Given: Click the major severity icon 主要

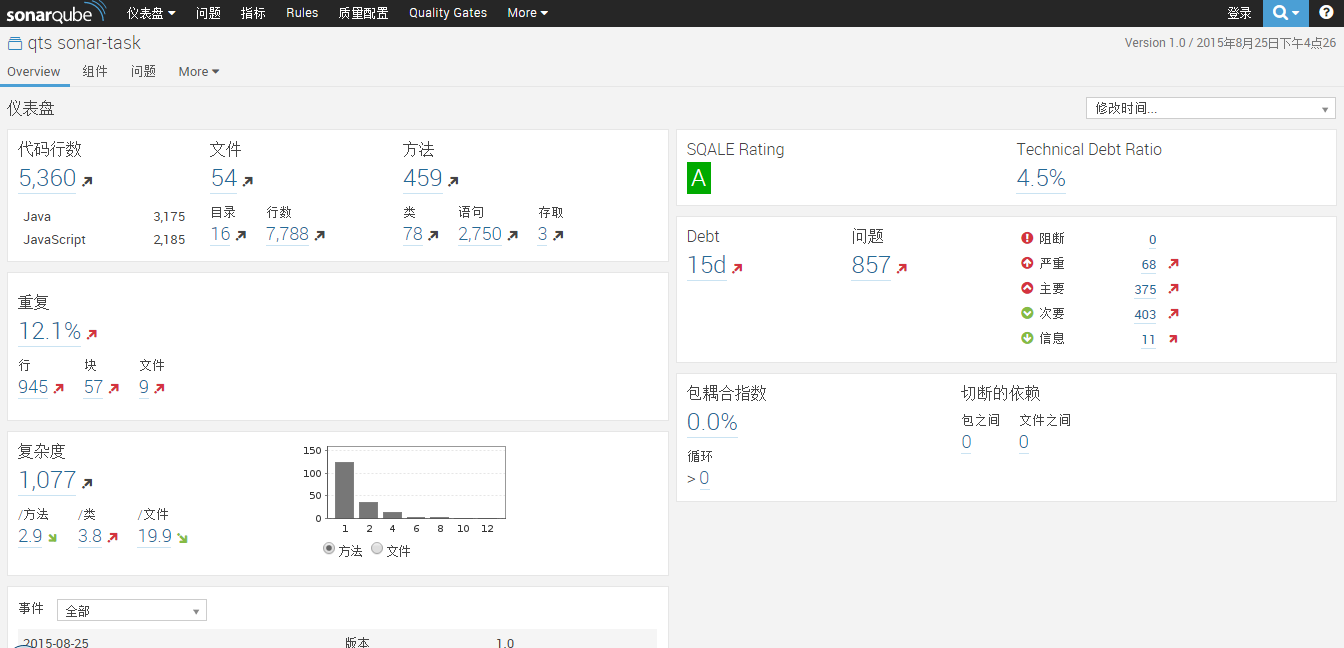Looking at the screenshot, I should coord(1027,289).
